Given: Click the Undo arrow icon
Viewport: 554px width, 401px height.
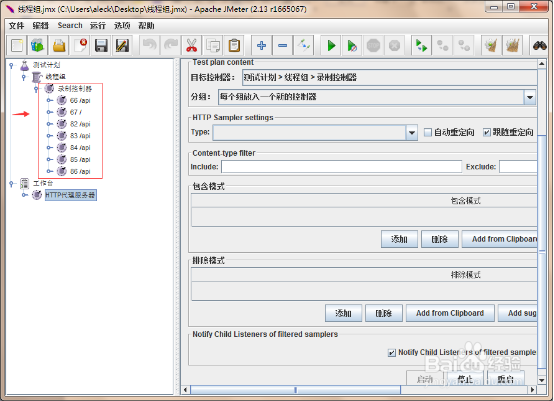Looking at the screenshot, I should coord(150,46).
